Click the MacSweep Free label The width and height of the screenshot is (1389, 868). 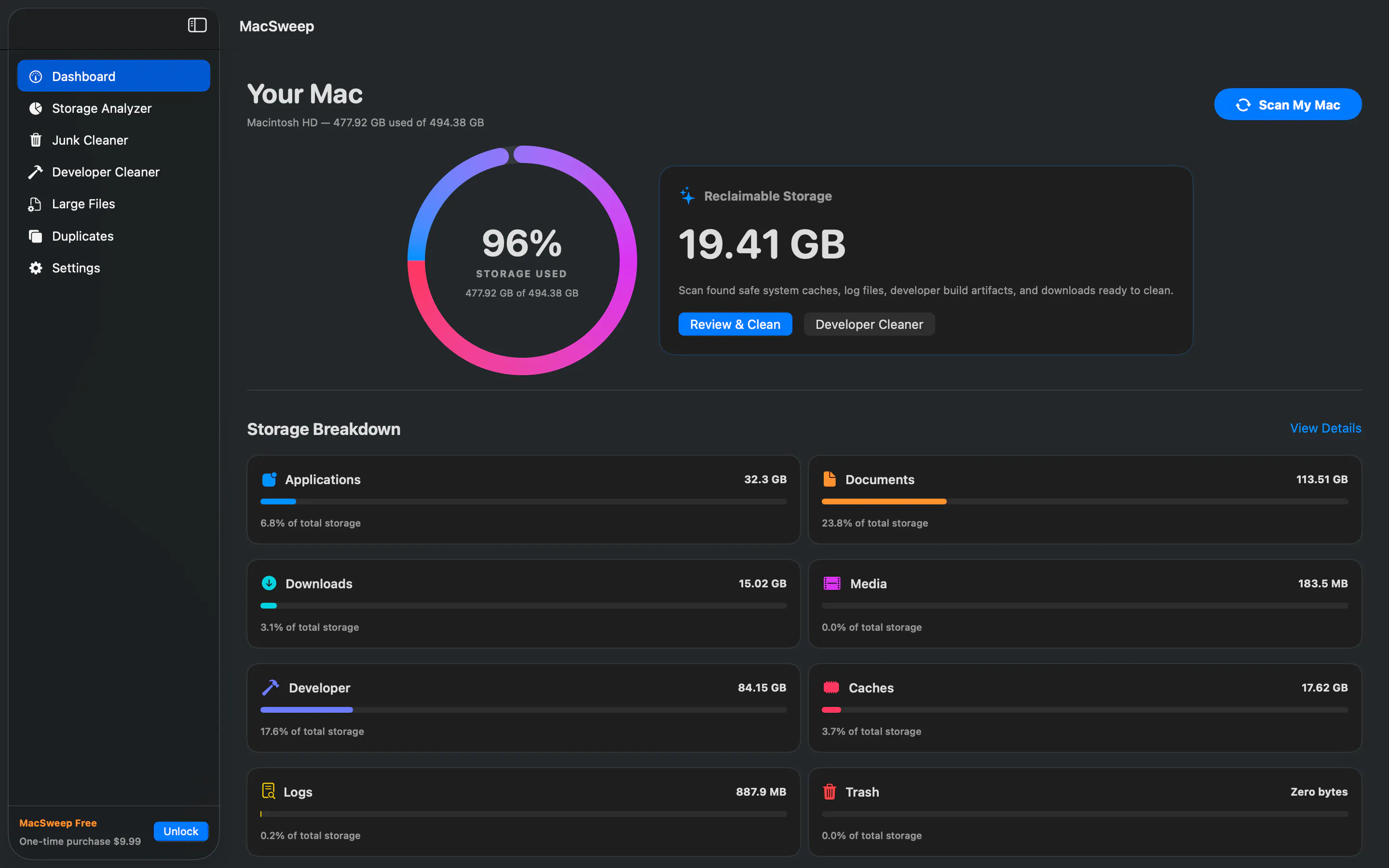click(58, 823)
